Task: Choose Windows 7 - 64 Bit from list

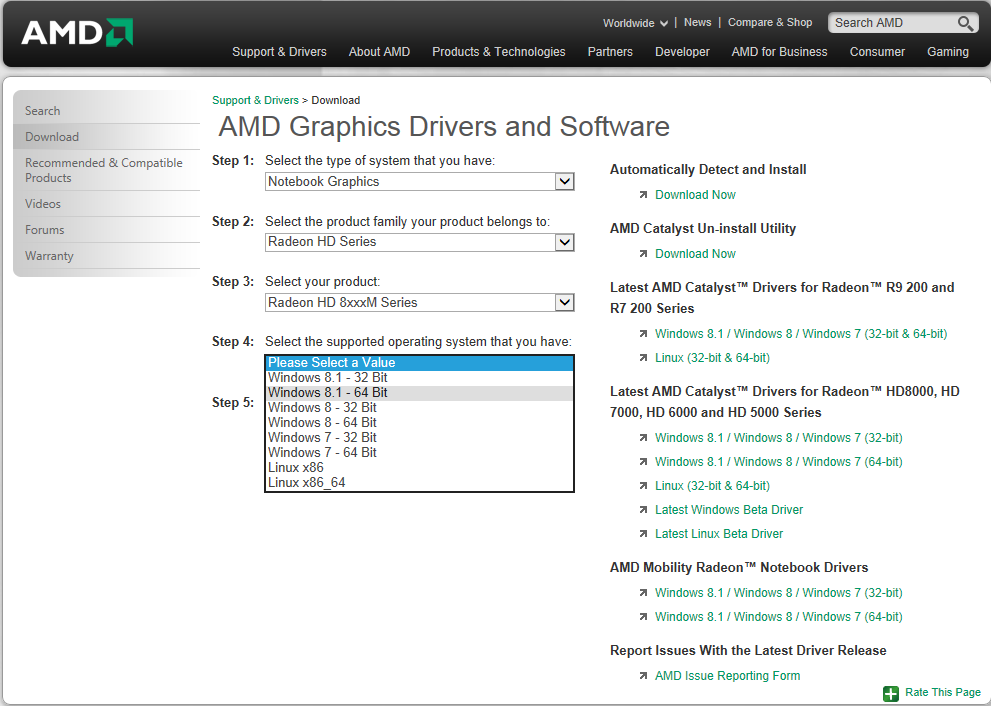Action: [x=322, y=453]
